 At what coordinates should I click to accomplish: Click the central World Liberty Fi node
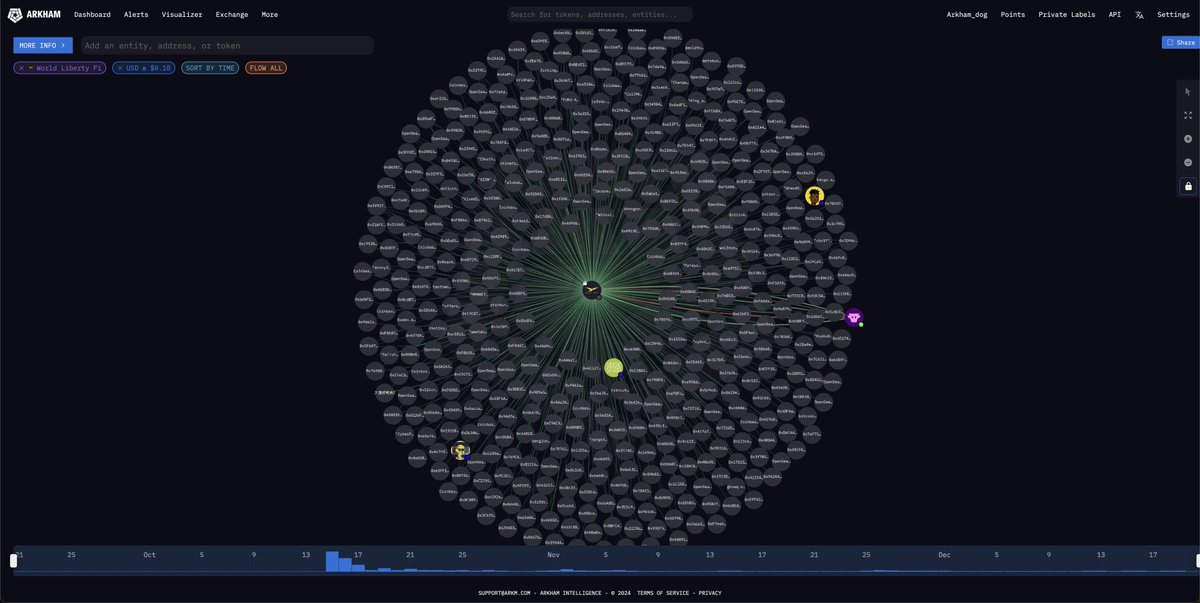coord(592,290)
